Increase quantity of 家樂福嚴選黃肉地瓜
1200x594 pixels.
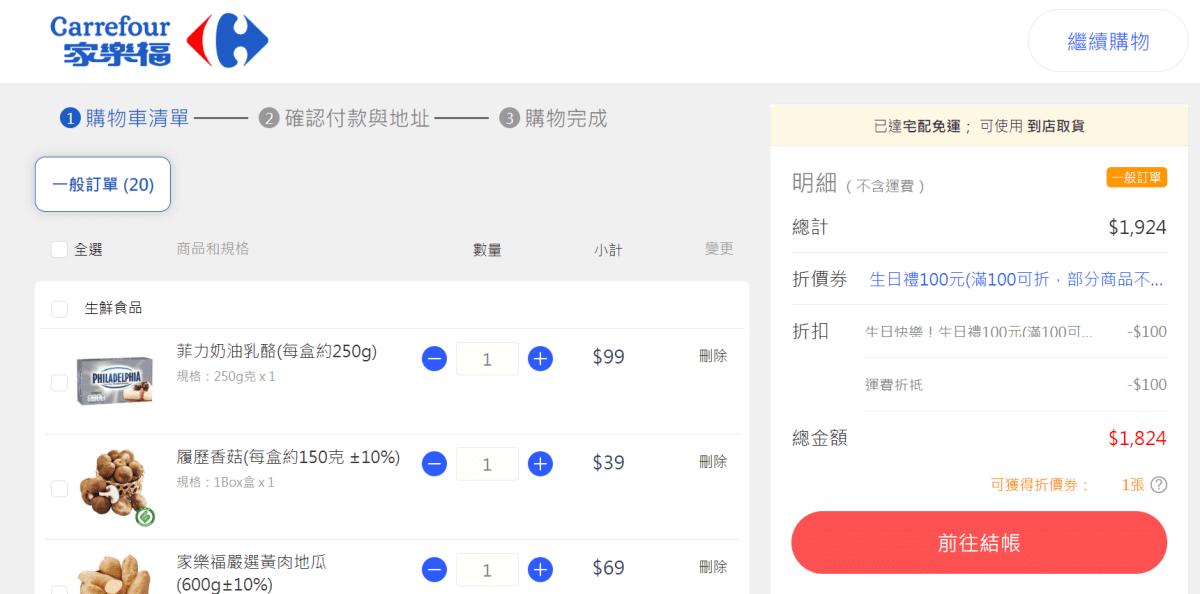pyautogui.click(x=540, y=570)
